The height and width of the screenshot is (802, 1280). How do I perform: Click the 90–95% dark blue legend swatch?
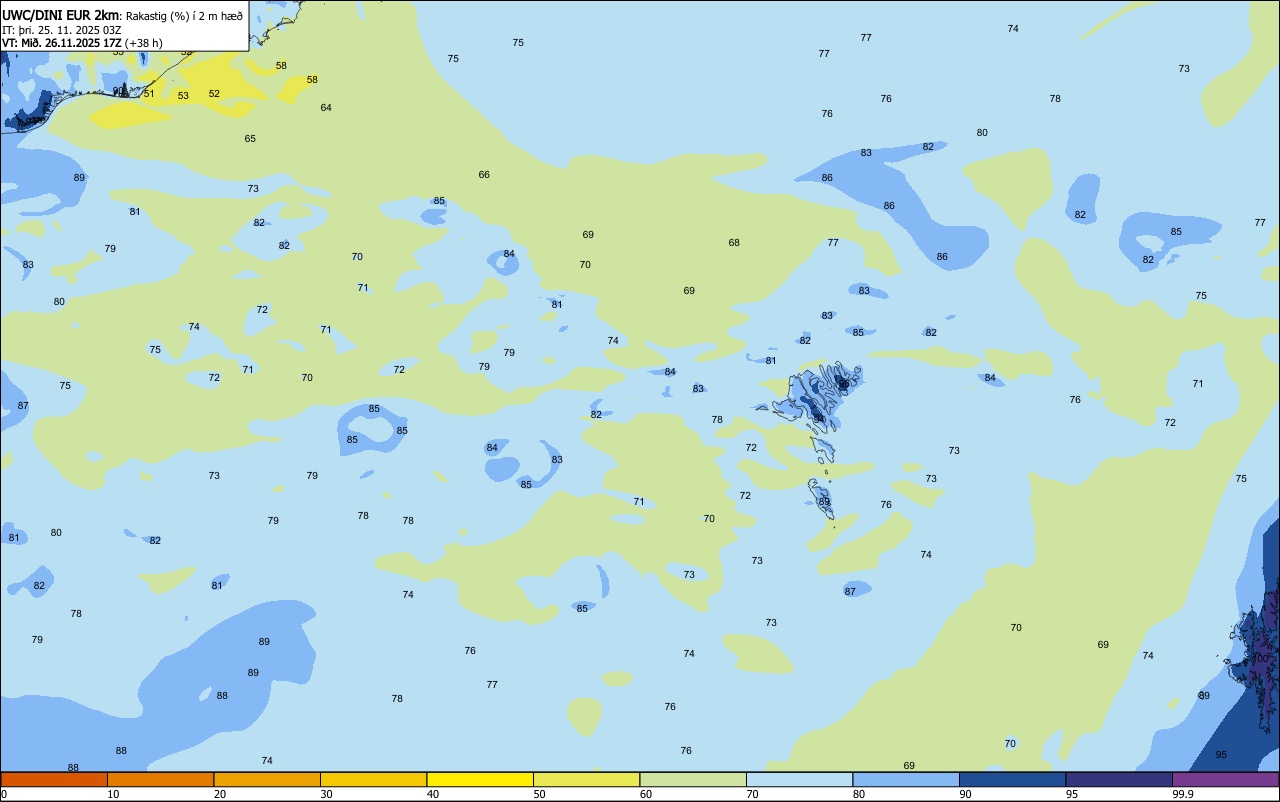pos(1012,779)
